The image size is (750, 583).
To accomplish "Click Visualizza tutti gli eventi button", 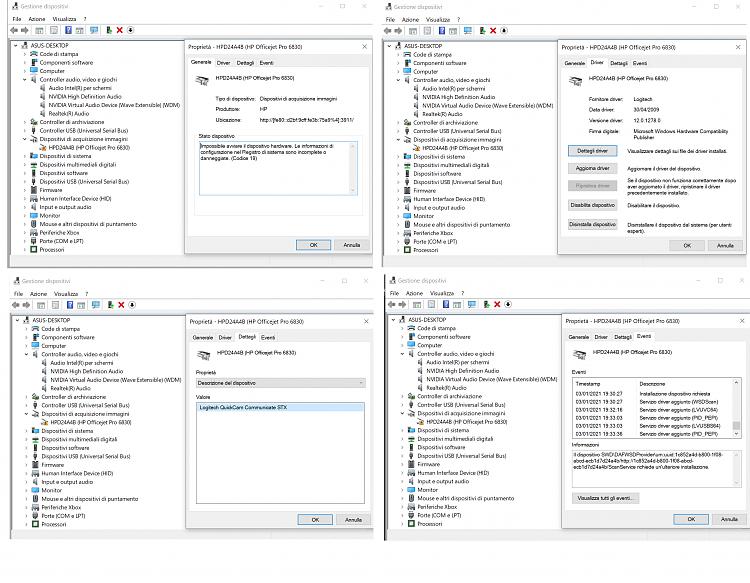I will [605, 498].
